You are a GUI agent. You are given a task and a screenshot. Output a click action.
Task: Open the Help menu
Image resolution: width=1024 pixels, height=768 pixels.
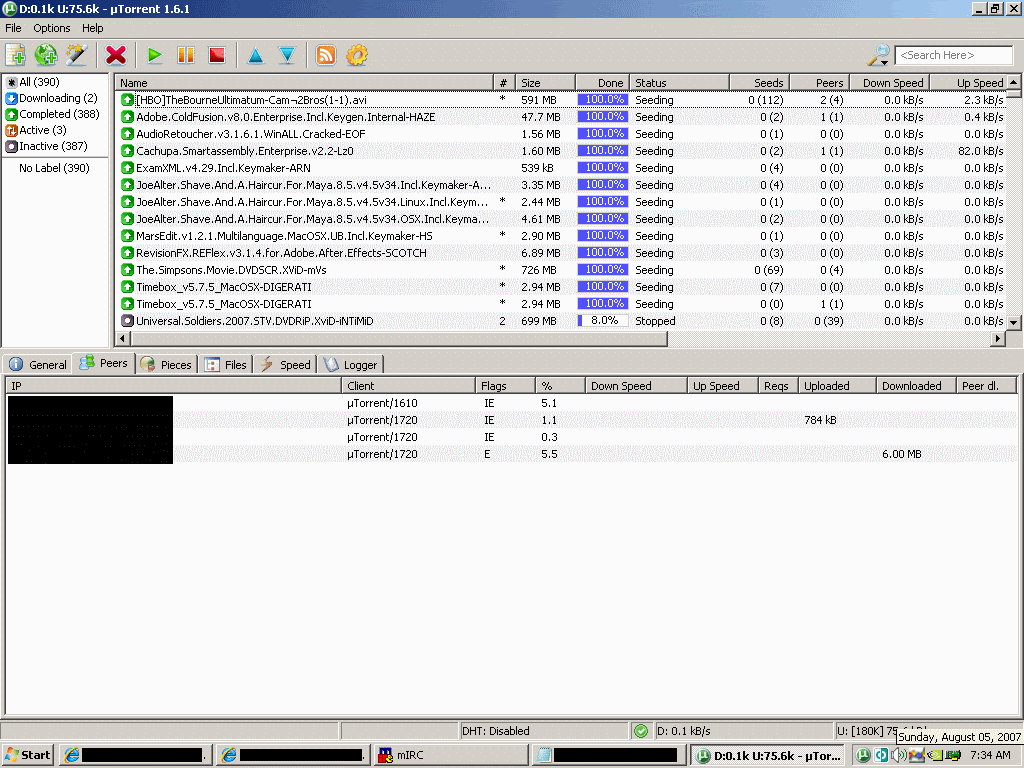[93, 28]
